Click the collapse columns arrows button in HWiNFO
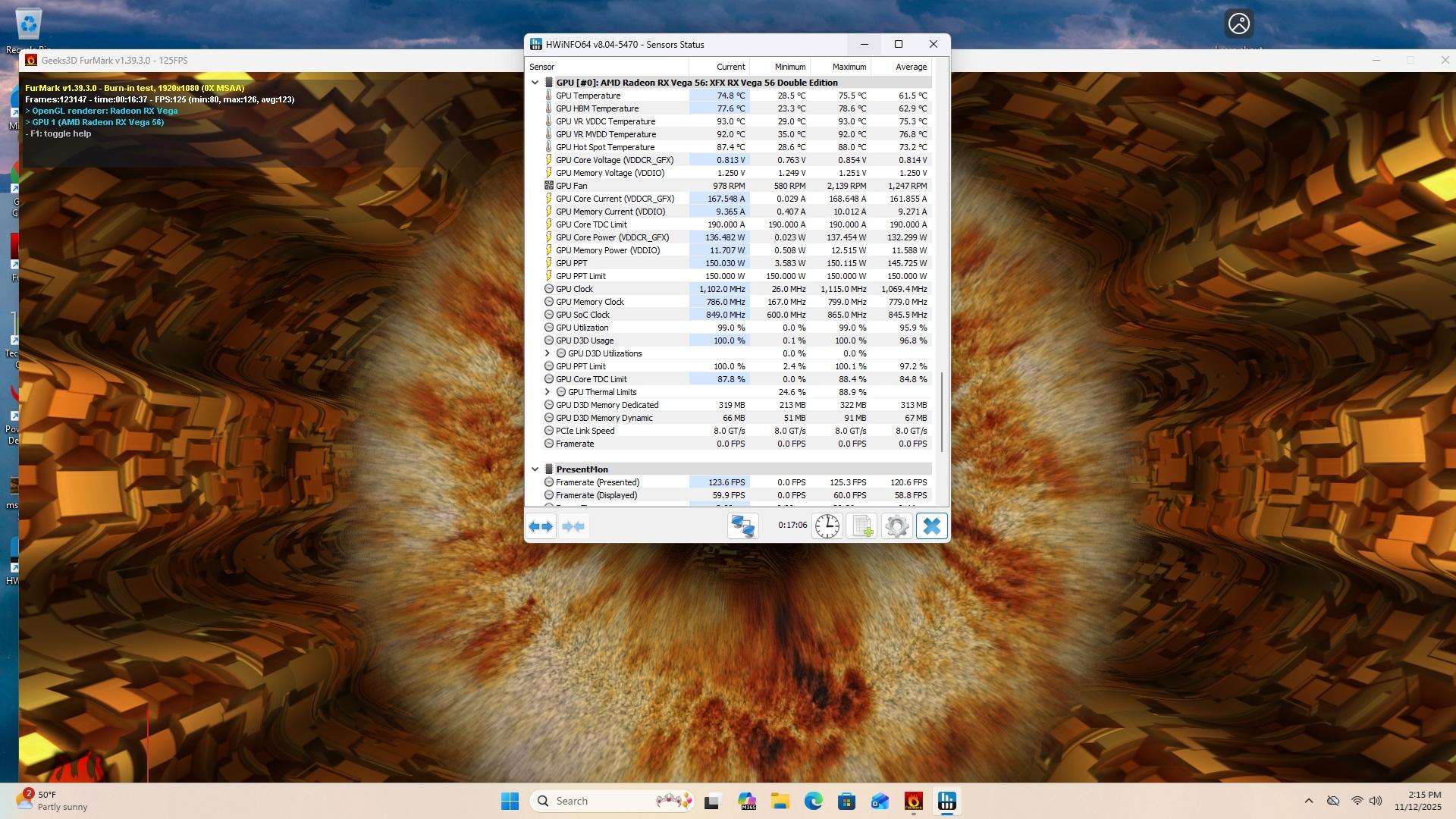Image resolution: width=1456 pixels, height=819 pixels. (573, 526)
